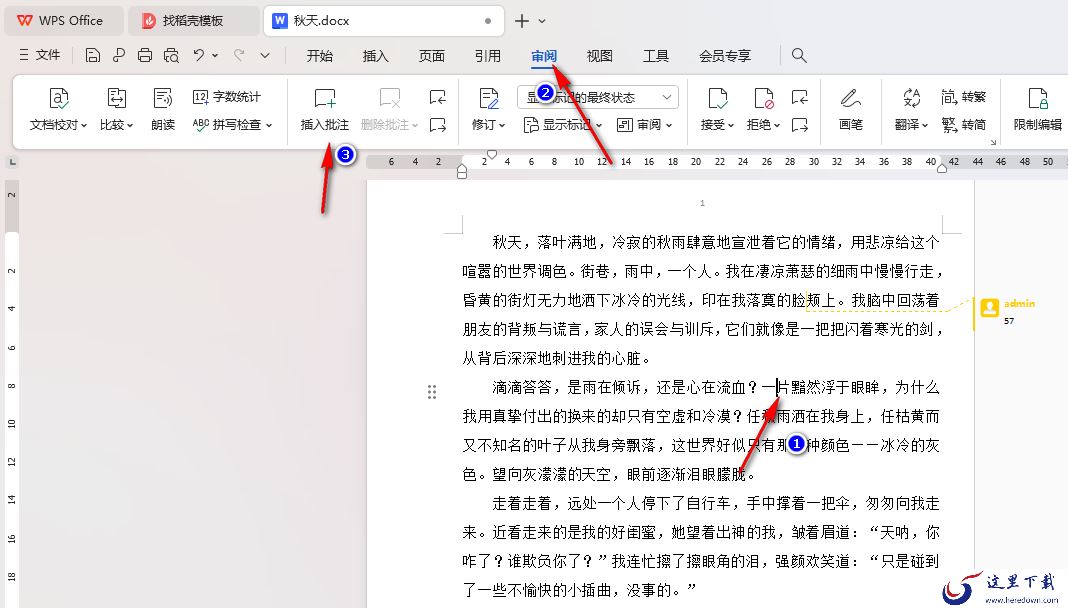1068x608 pixels.
Task: Click the 删除批注 delete comment icon
Action: coord(390,99)
